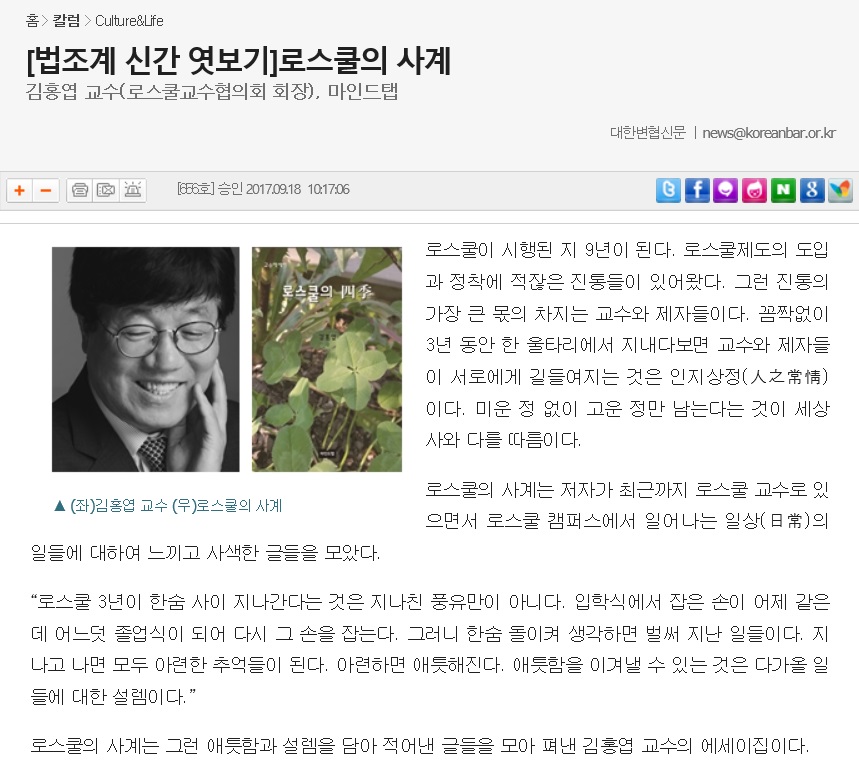Decrease font size with minus button
Screen dimensions: 859x771
(x=46, y=191)
